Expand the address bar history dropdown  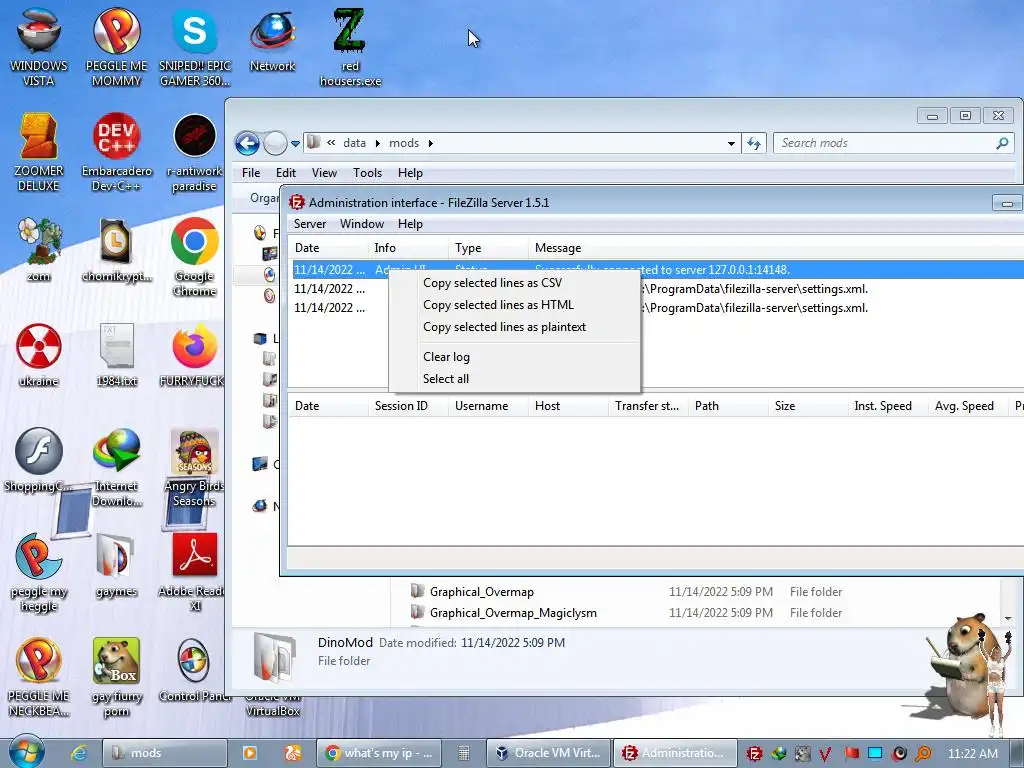[x=731, y=143]
